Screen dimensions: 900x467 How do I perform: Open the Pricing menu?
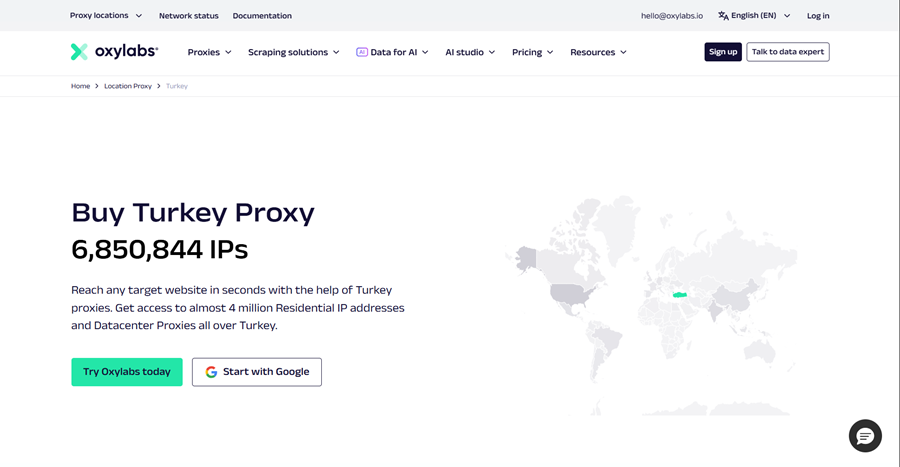click(x=533, y=52)
